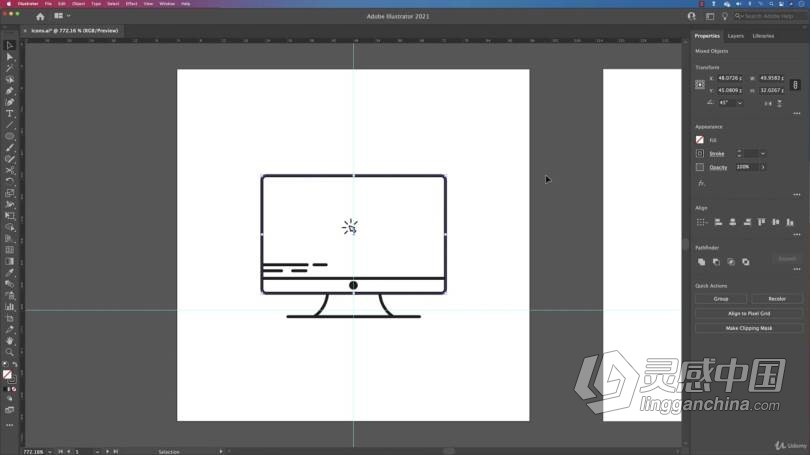Select the Rotate tool
The height and width of the screenshot is (455, 810).
(x=10, y=182)
